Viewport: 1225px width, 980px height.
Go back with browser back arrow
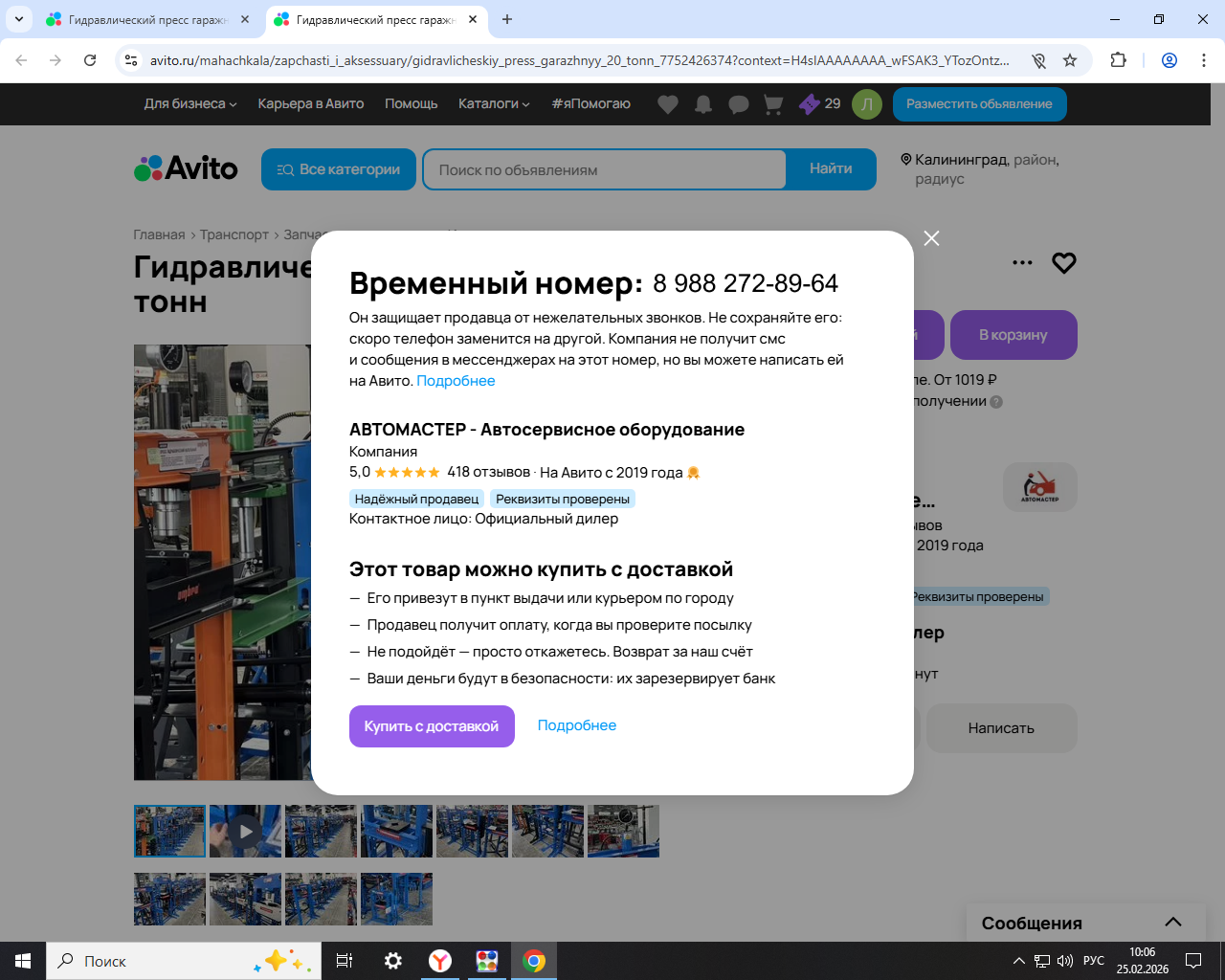21,60
